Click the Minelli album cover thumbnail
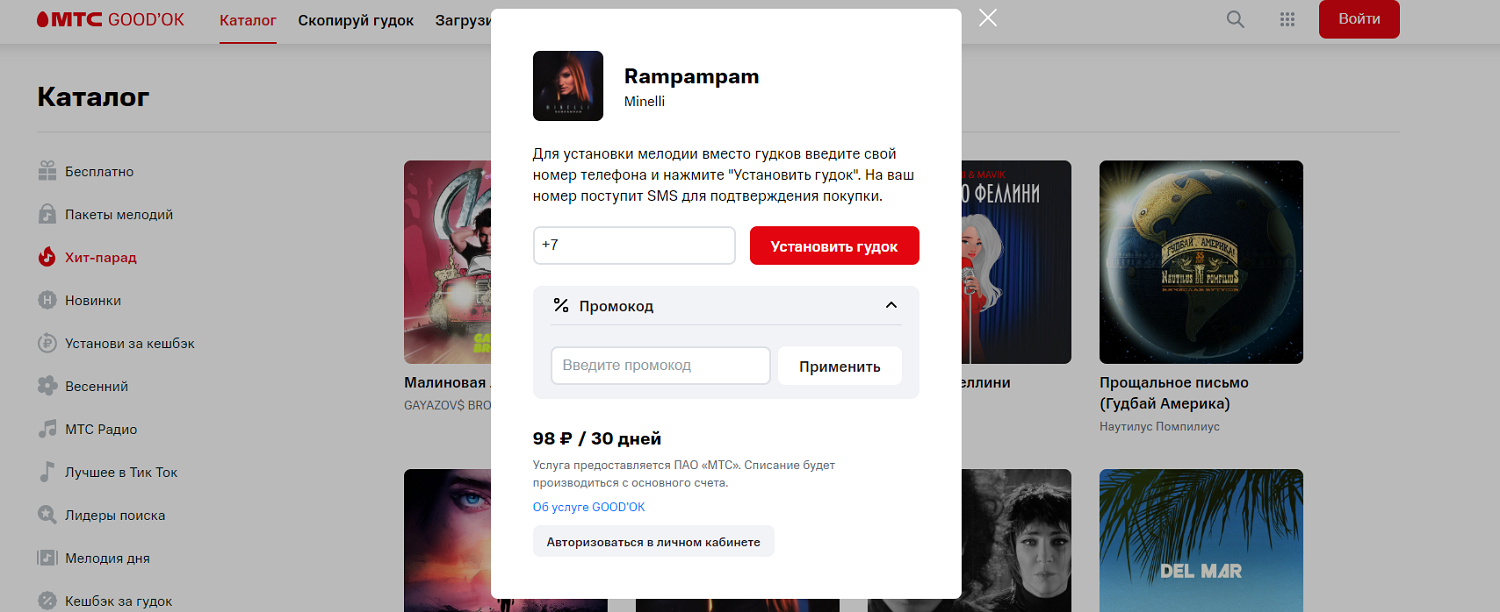1500x612 pixels. pos(568,86)
